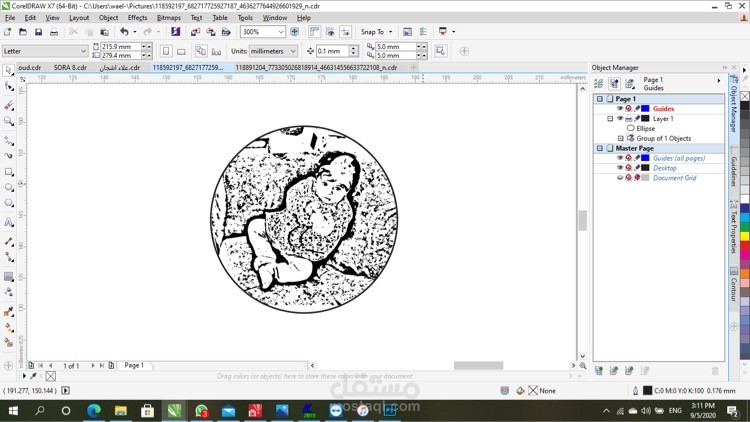750x422 pixels.
Task: Click the red swatch in color palette
Action: tap(745, 245)
